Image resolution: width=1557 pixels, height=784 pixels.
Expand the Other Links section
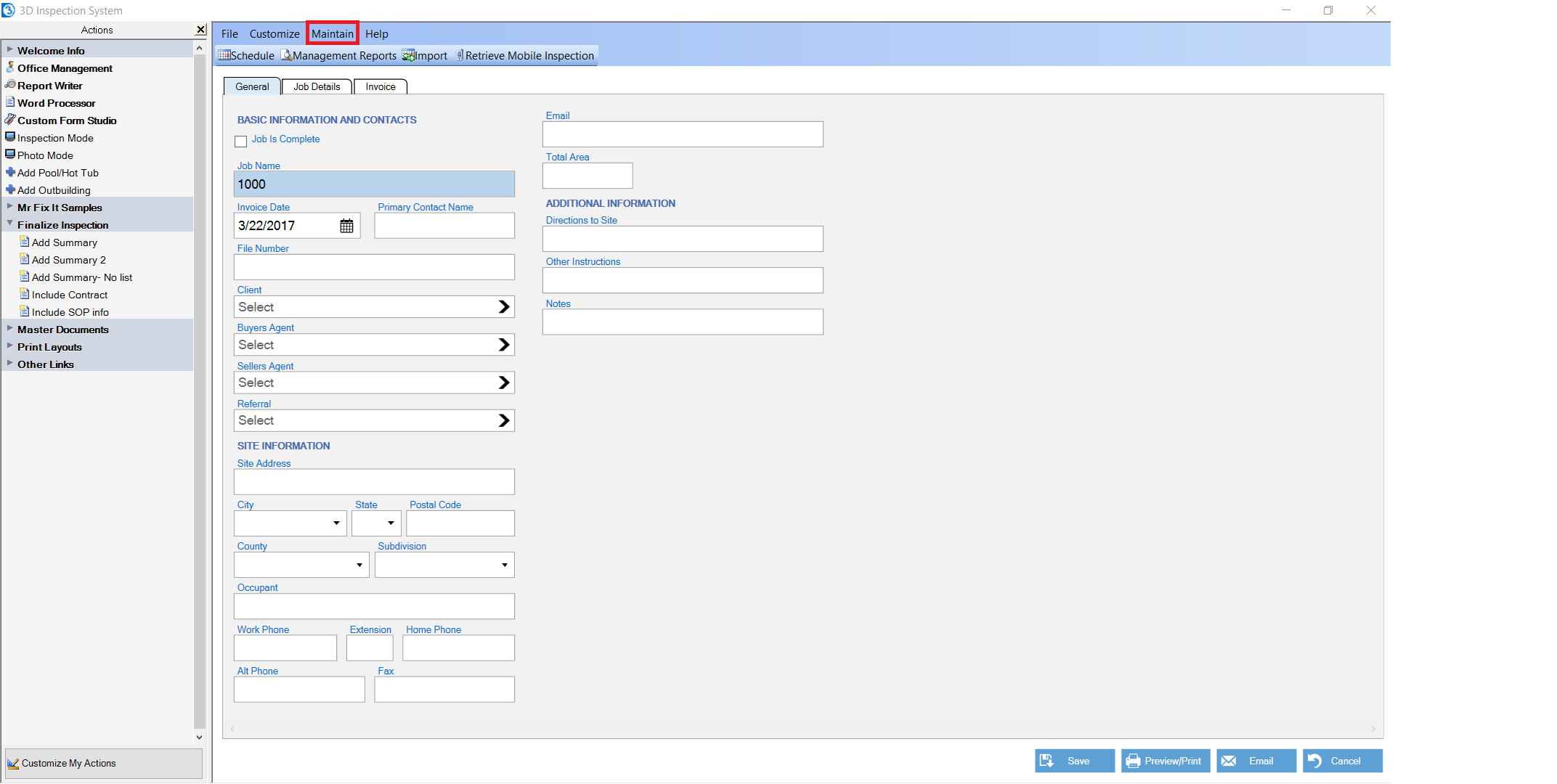[x=9, y=364]
